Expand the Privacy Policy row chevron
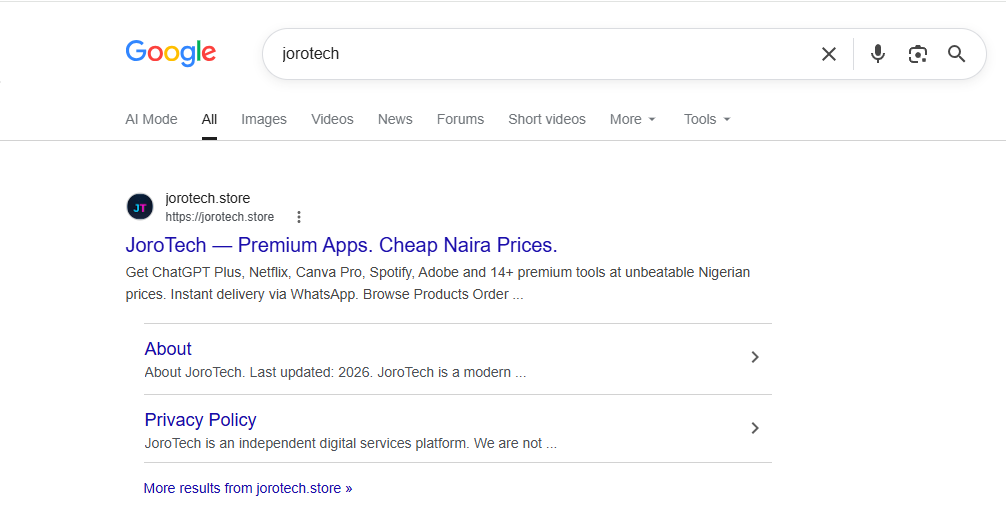 (x=755, y=428)
